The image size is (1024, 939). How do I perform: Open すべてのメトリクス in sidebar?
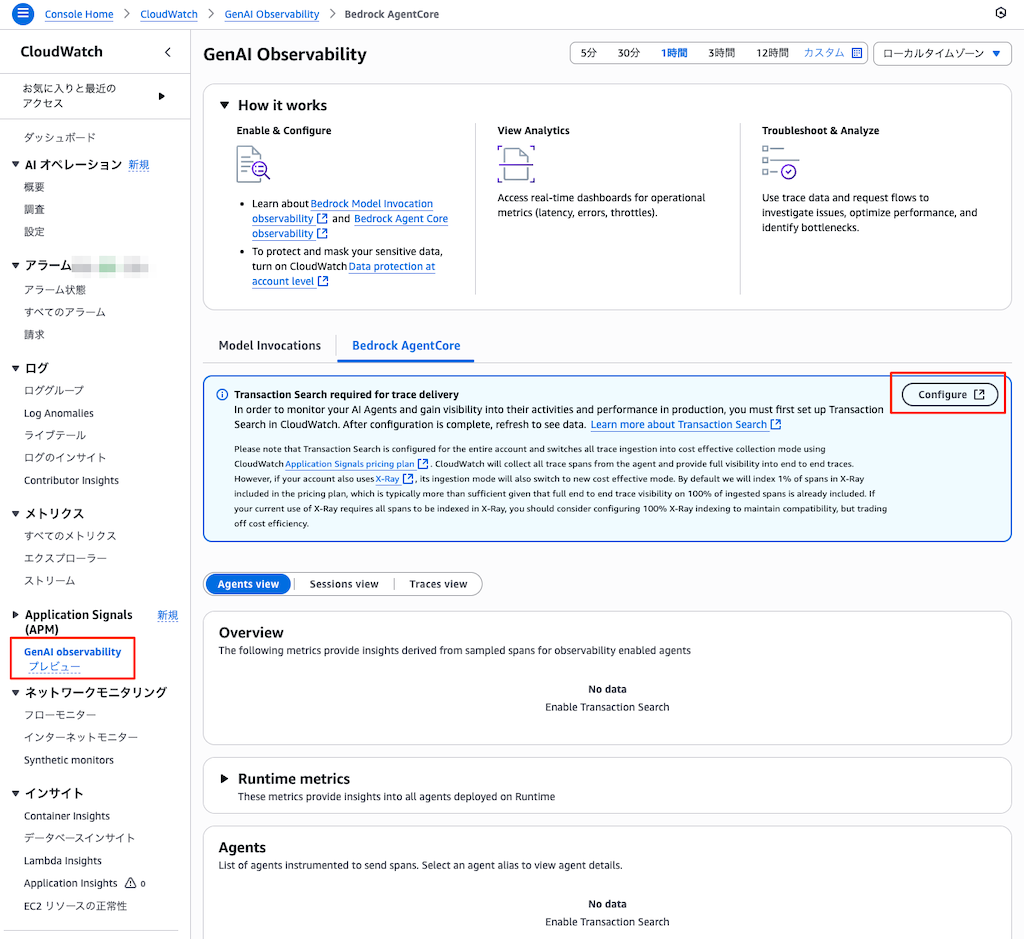point(71,536)
